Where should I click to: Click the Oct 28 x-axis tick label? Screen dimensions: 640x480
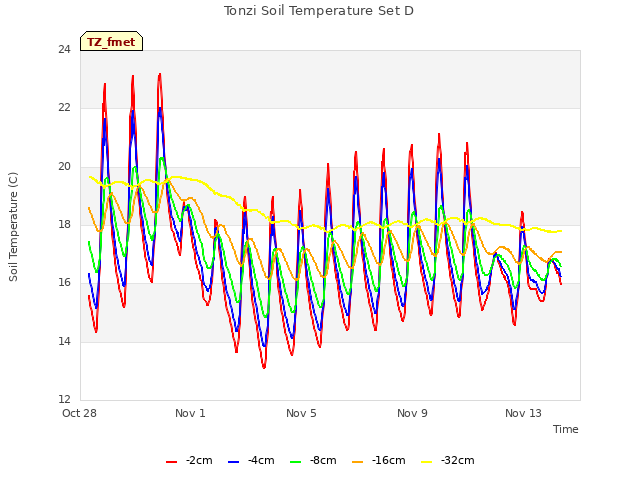(x=79, y=413)
